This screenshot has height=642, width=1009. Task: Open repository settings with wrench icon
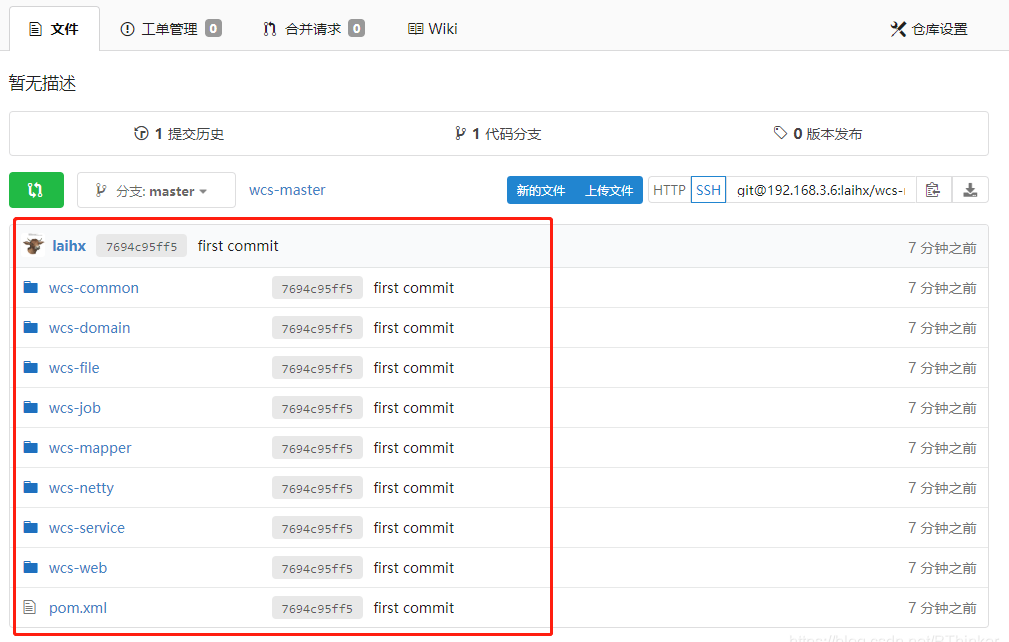929,29
